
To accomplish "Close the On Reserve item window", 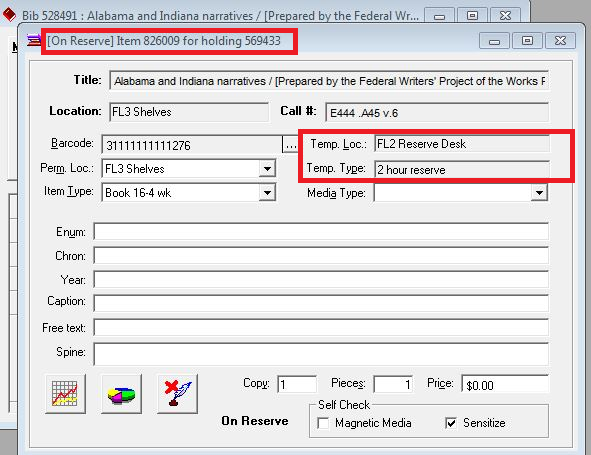I will tap(560, 40).
